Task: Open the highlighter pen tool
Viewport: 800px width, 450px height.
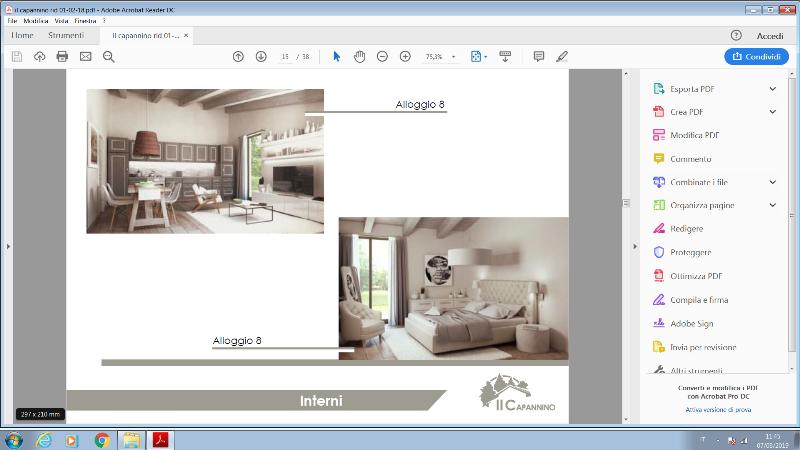Action: [x=562, y=57]
